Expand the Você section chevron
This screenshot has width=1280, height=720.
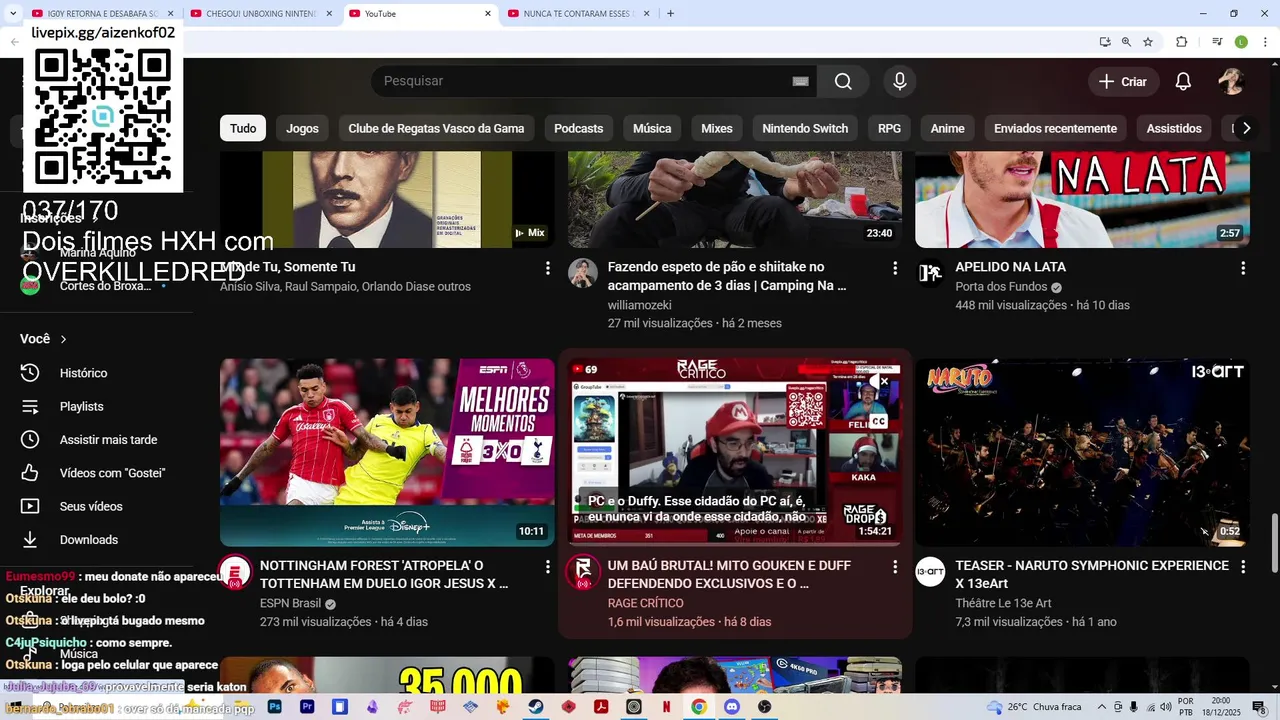(x=63, y=339)
